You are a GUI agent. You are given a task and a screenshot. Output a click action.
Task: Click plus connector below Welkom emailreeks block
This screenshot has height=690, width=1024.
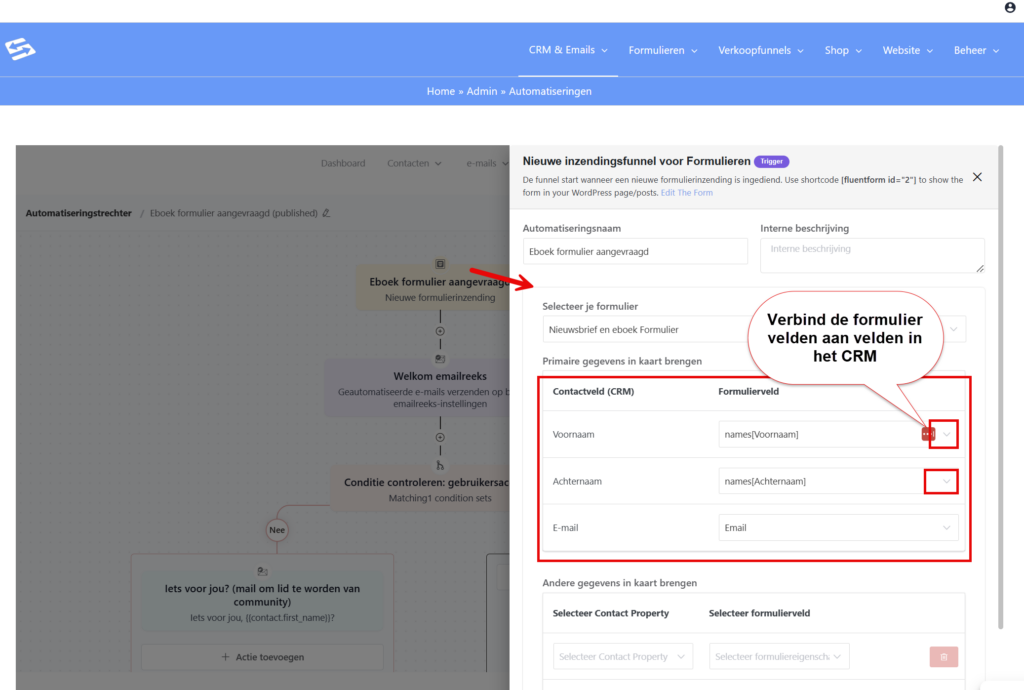tap(439, 437)
